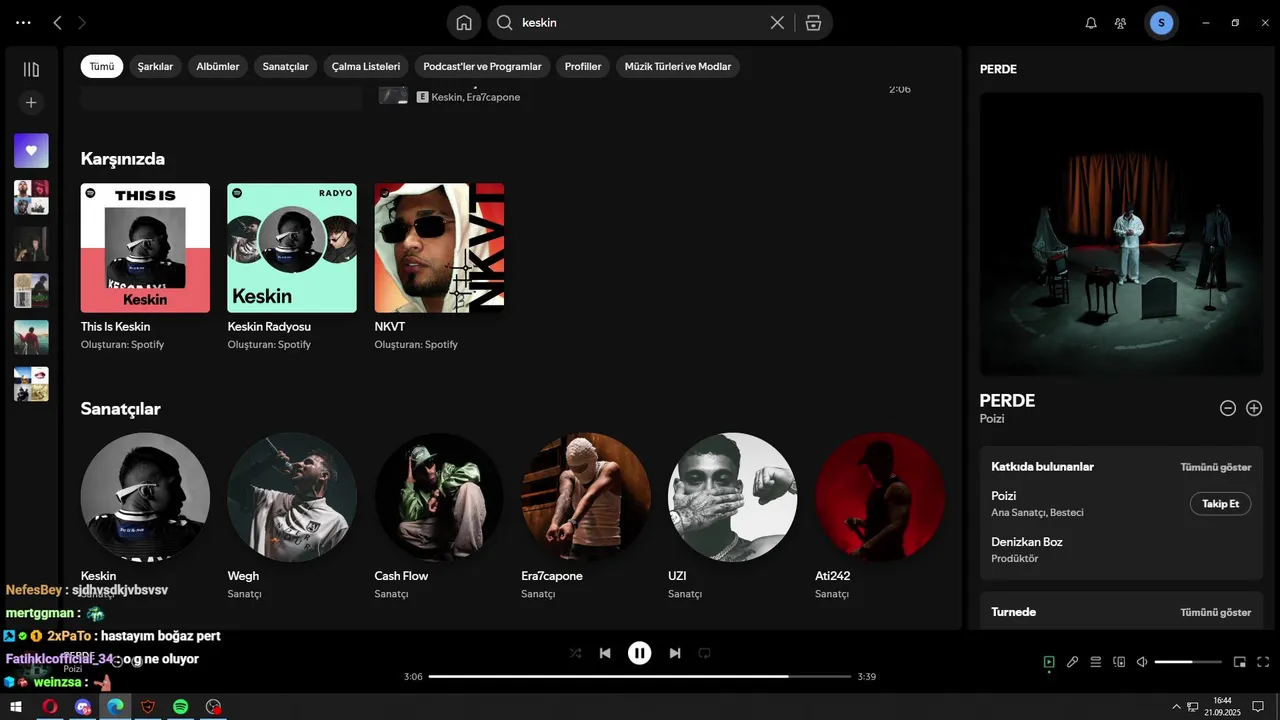Open the Liked Songs heart tile
Image resolution: width=1280 pixels, height=720 pixels.
[31, 150]
